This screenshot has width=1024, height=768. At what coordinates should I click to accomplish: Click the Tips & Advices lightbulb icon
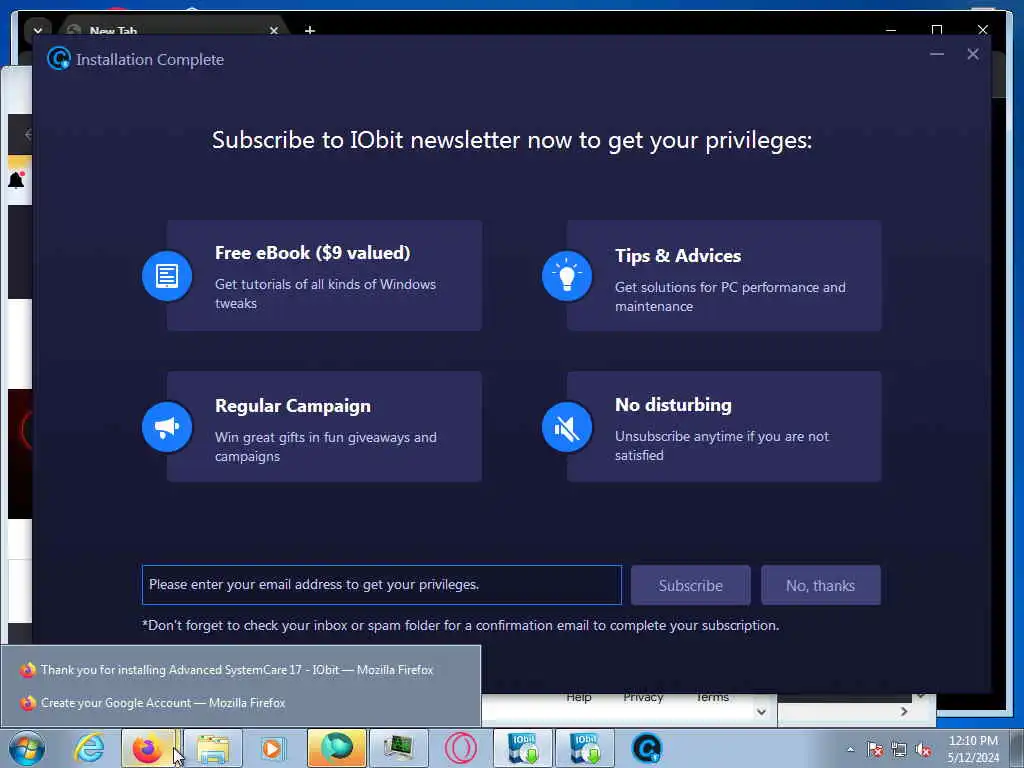click(567, 276)
